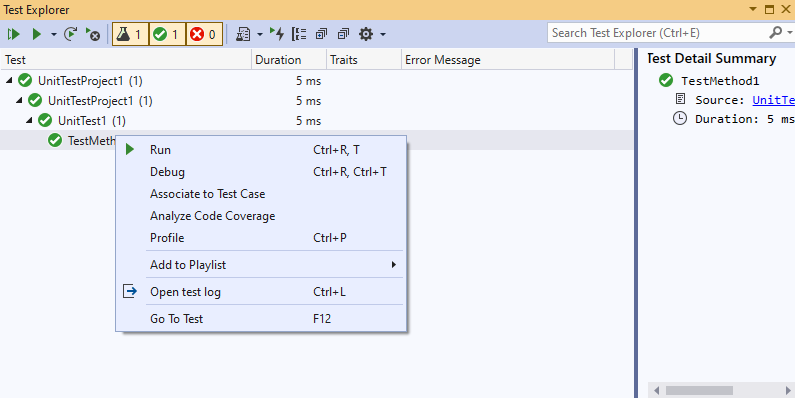Collapse the UnitTest1 class node
The image size is (795, 398).
click(x=29, y=121)
